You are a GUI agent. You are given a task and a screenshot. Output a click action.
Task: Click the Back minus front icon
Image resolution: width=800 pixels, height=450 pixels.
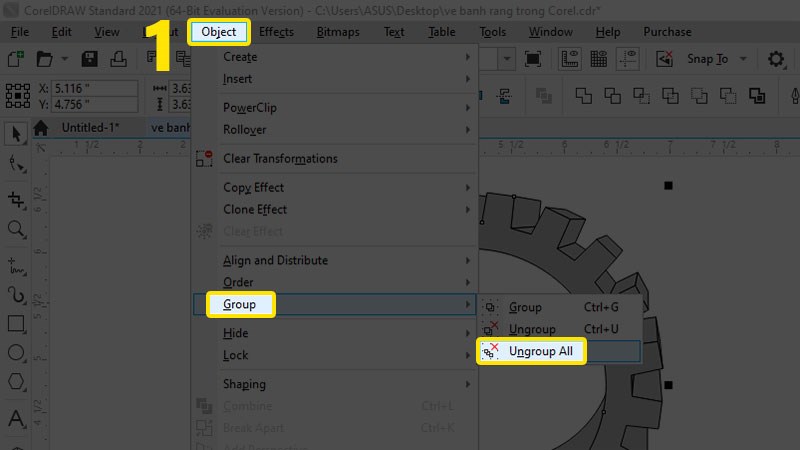coord(728,95)
